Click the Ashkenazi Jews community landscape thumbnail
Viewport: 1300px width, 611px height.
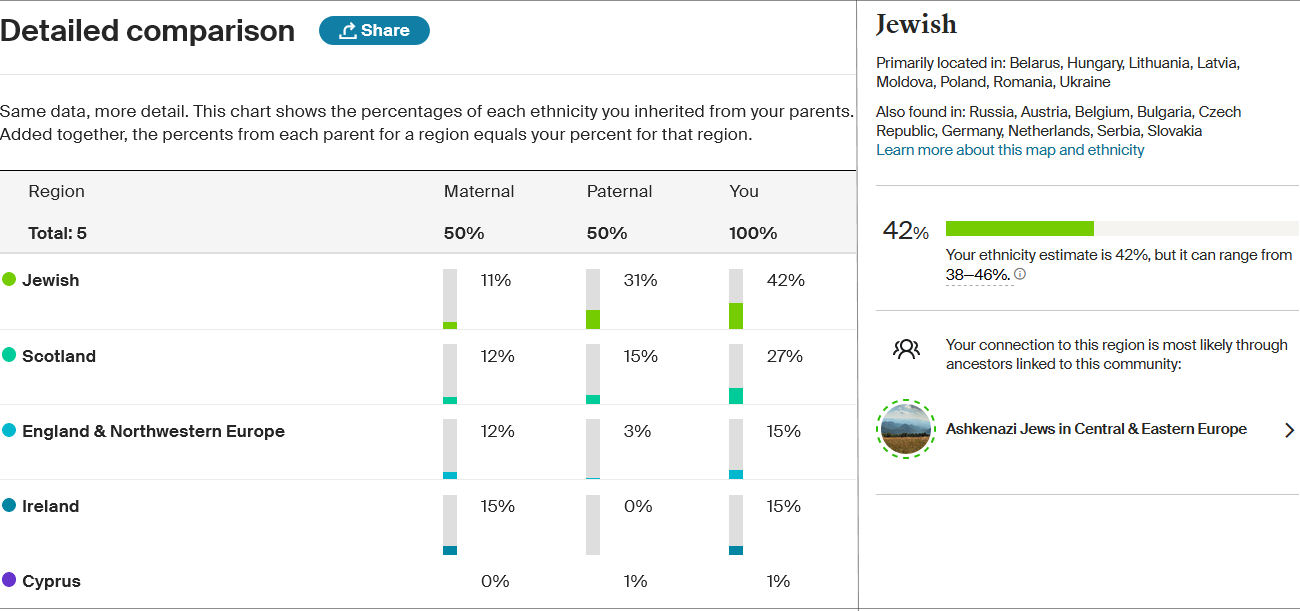click(x=905, y=429)
